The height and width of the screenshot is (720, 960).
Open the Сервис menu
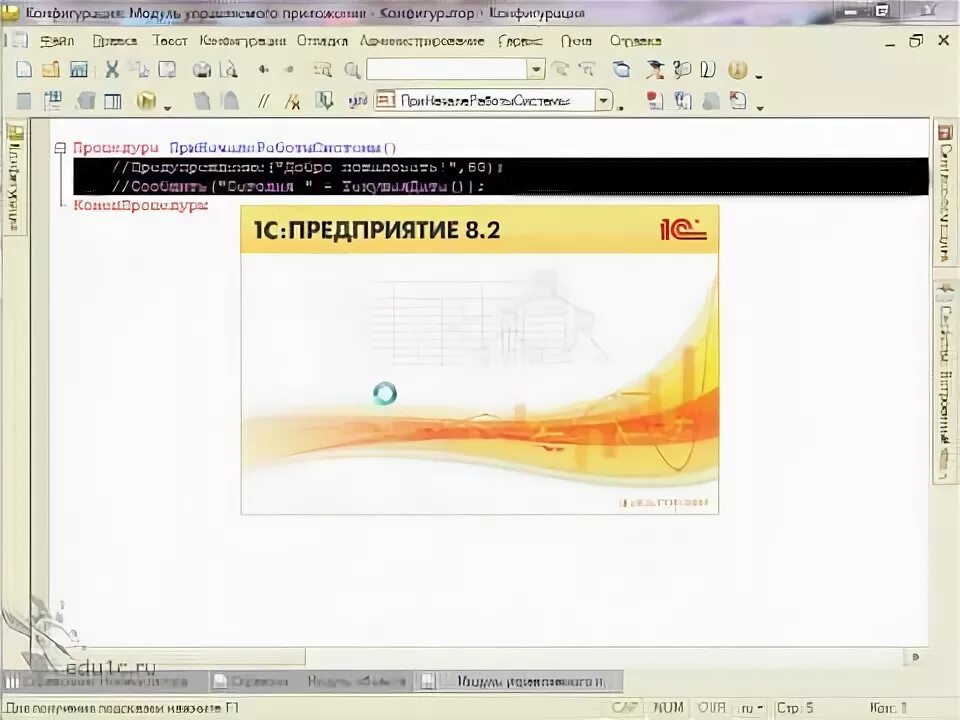[x=520, y=41]
